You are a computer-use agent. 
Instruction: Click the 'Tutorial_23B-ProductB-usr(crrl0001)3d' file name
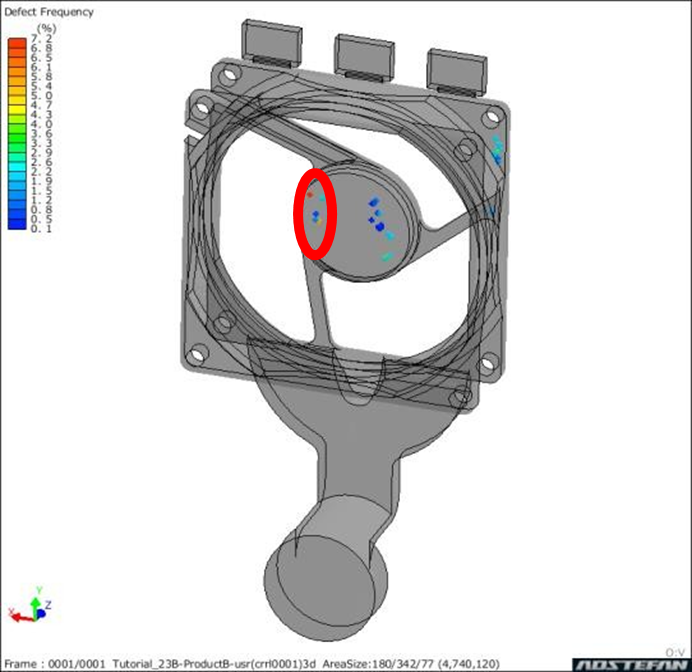click(x=214, y=664)
